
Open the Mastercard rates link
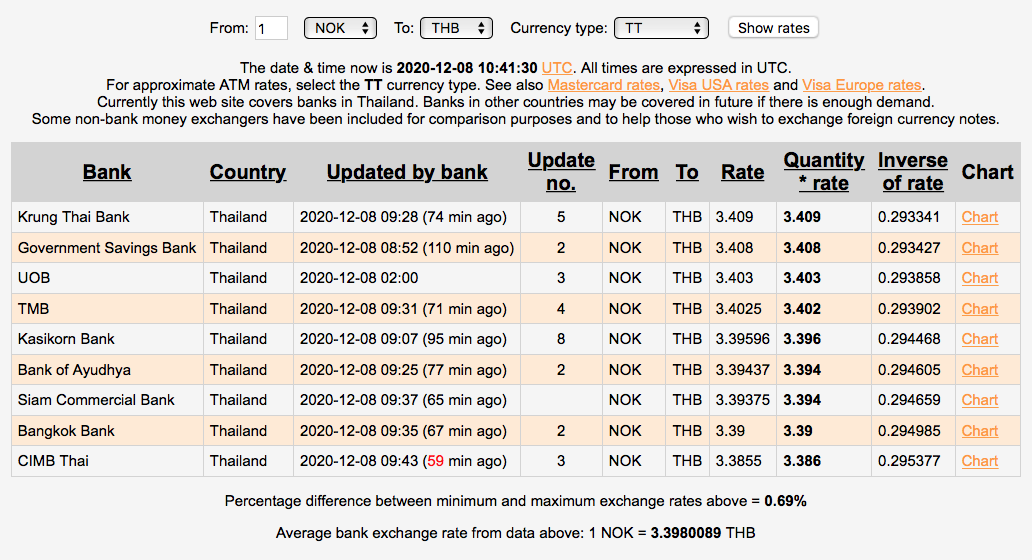pyautogui.click(x=604, y=85)
